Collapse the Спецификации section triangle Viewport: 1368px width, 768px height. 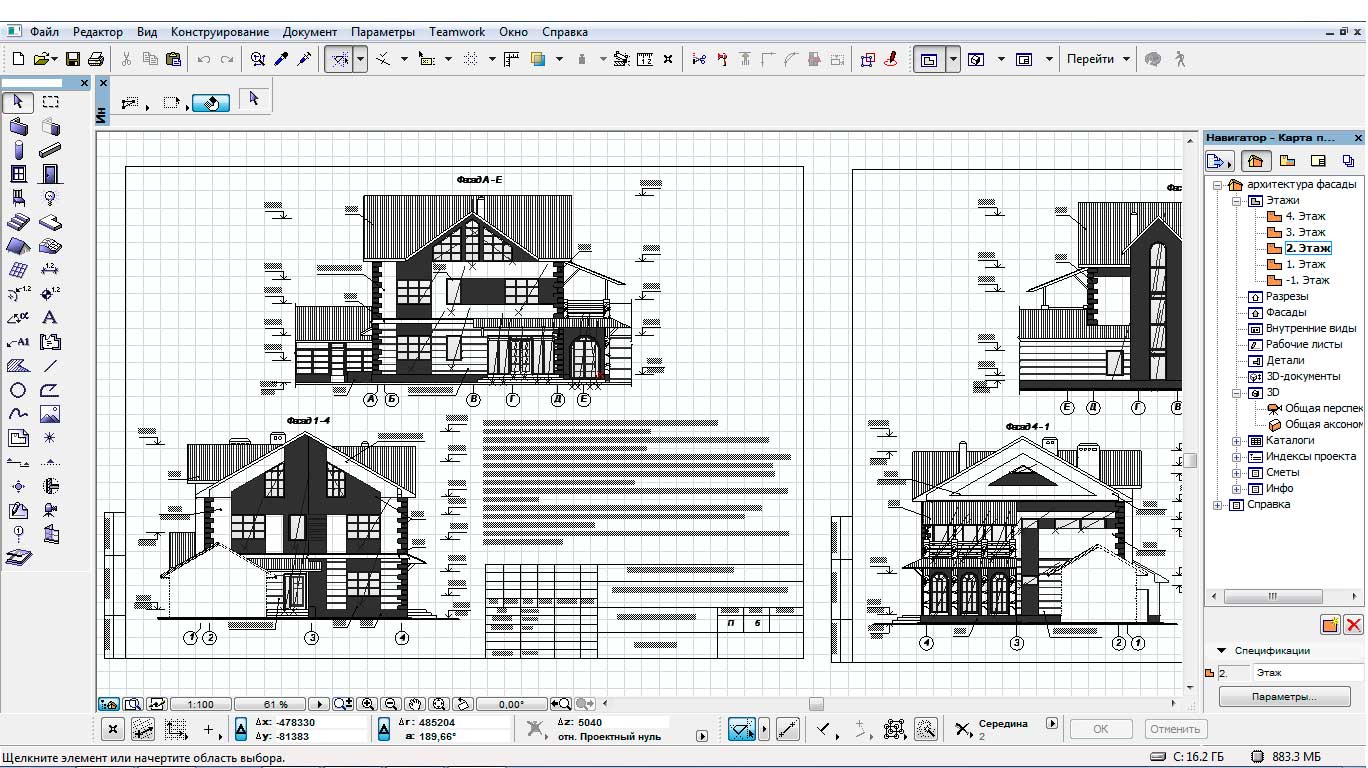click(1221, 650)
